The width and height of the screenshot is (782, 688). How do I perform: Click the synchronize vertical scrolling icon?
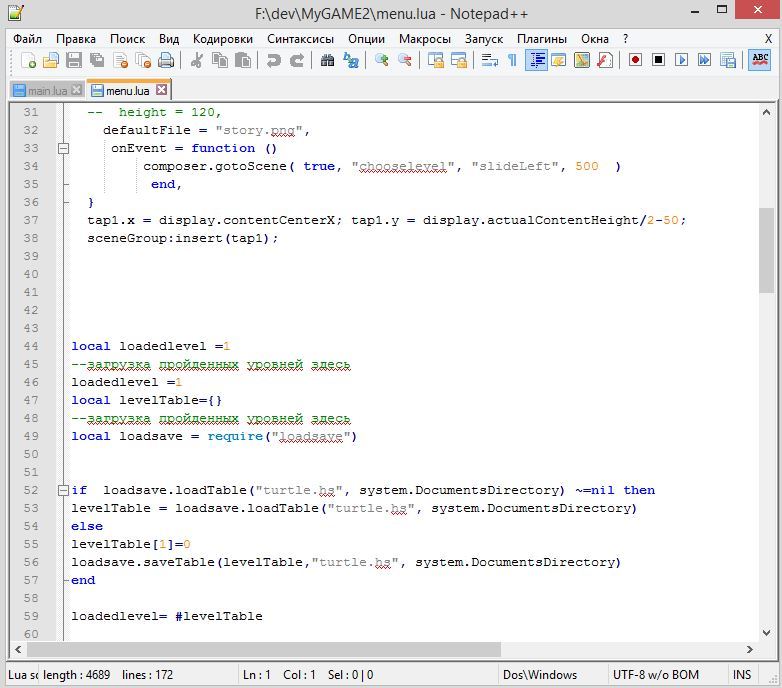[x=435, y=60]
